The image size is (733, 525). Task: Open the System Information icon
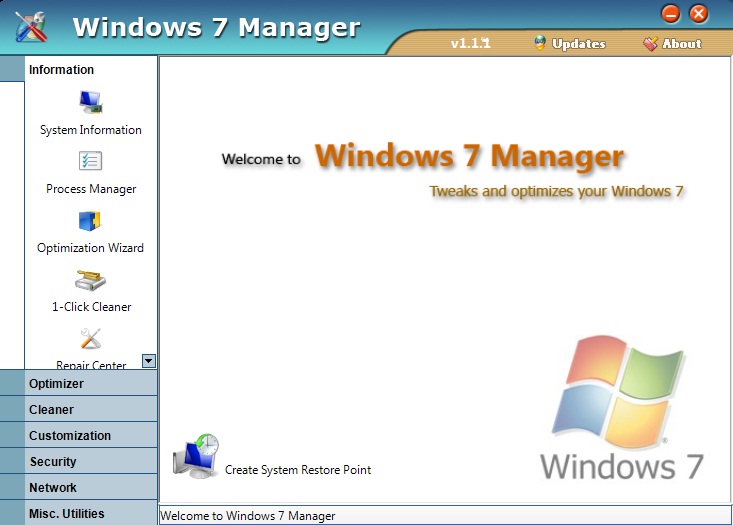click(x=91, y=102)
